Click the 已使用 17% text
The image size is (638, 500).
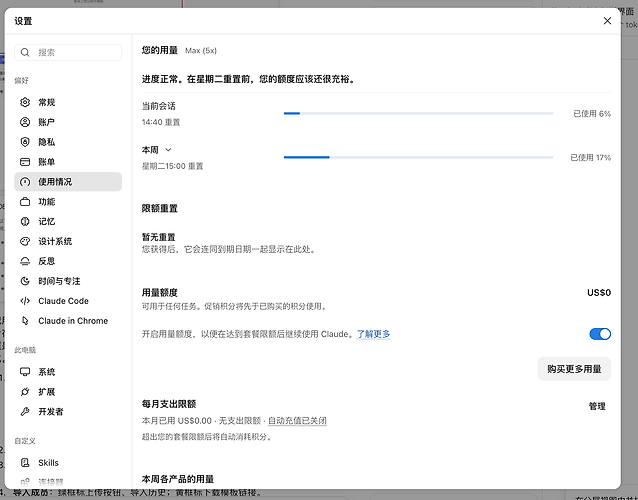tap(590, 157)
